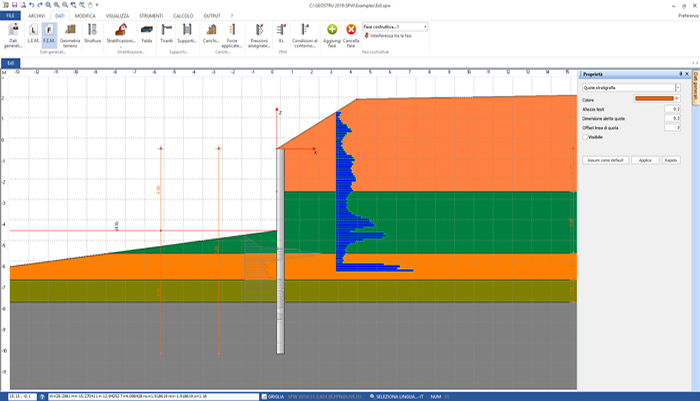Toggle the Visibile checkbox
The height and width of the screenshot is (401, 700).
(x=586, y=137)
